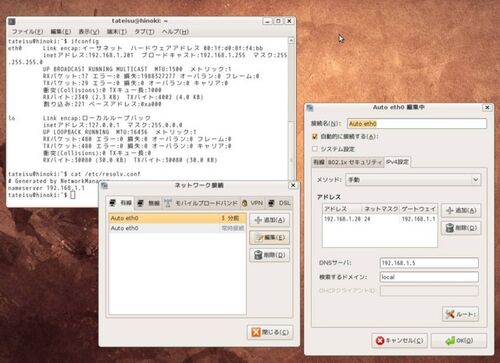Image resolution: width=500 pixels, height=363 pixels.
Task: Switch to the DSL tab
Action: (x=279, y=203)
